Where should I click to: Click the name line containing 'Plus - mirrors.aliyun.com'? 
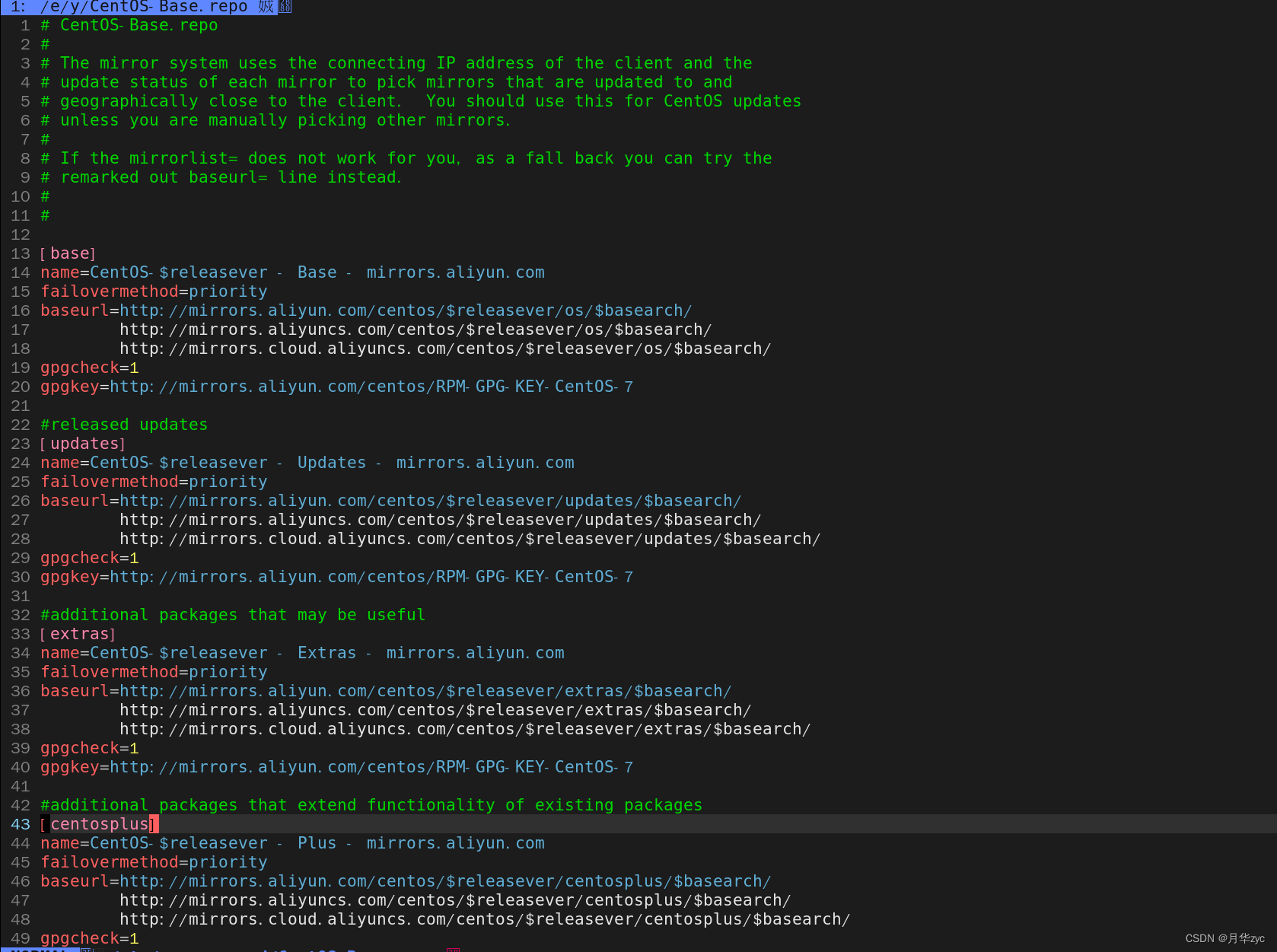293,843
